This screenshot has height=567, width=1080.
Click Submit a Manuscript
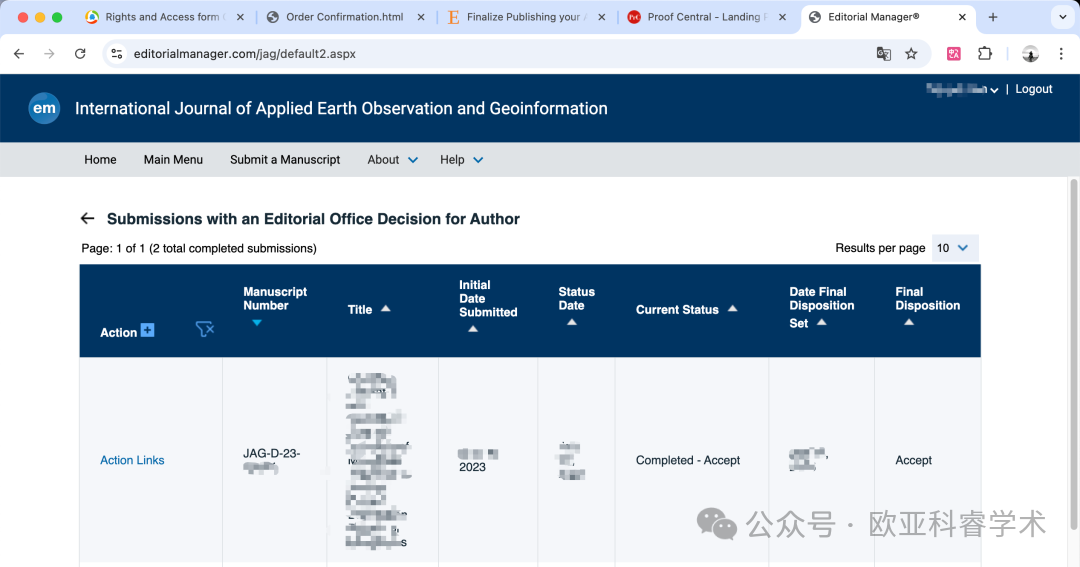285,160
